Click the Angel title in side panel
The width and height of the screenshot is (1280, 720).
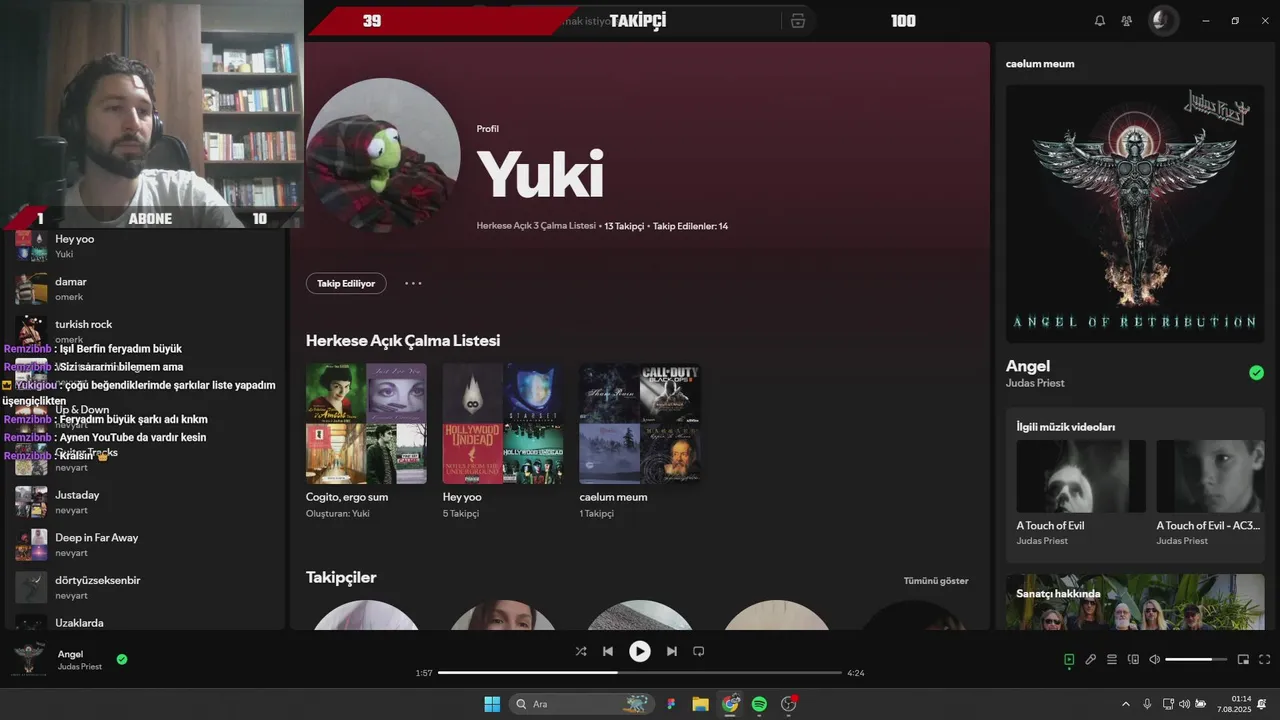[x=1028, y=366]
